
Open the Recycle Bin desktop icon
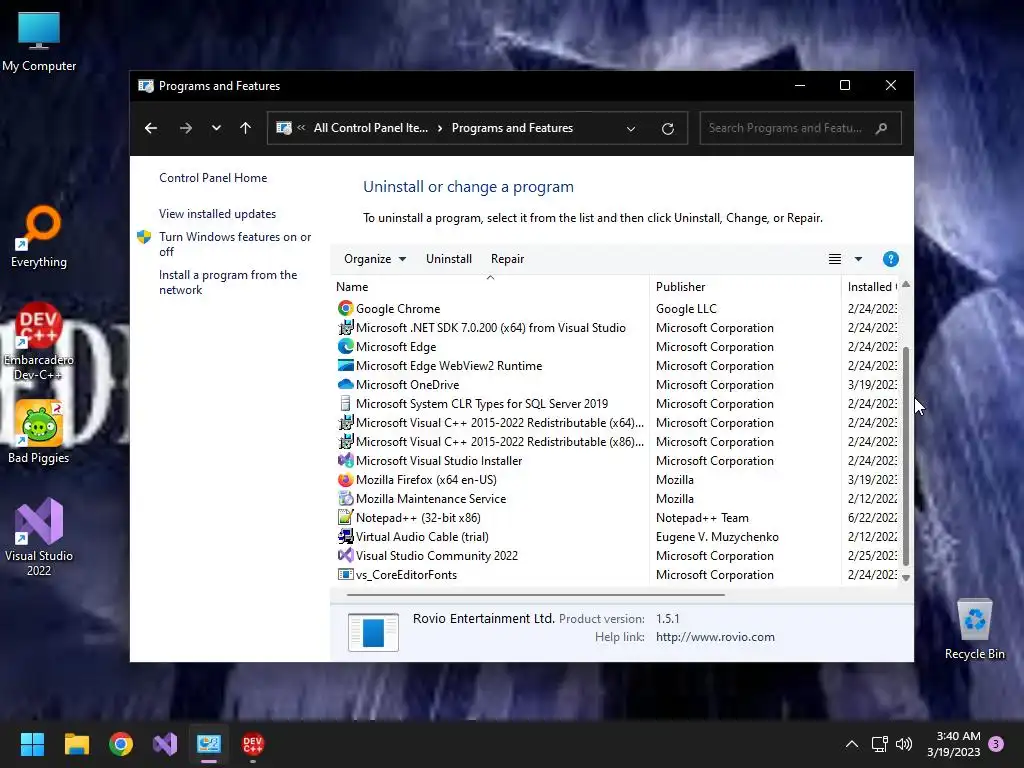click(x=974, y=629)
